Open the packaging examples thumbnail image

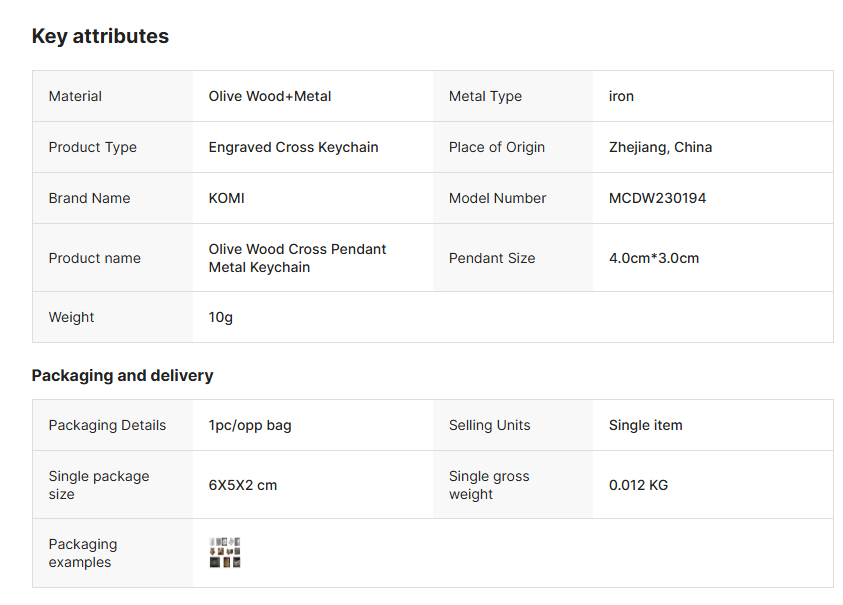click(x=225, y=553)
